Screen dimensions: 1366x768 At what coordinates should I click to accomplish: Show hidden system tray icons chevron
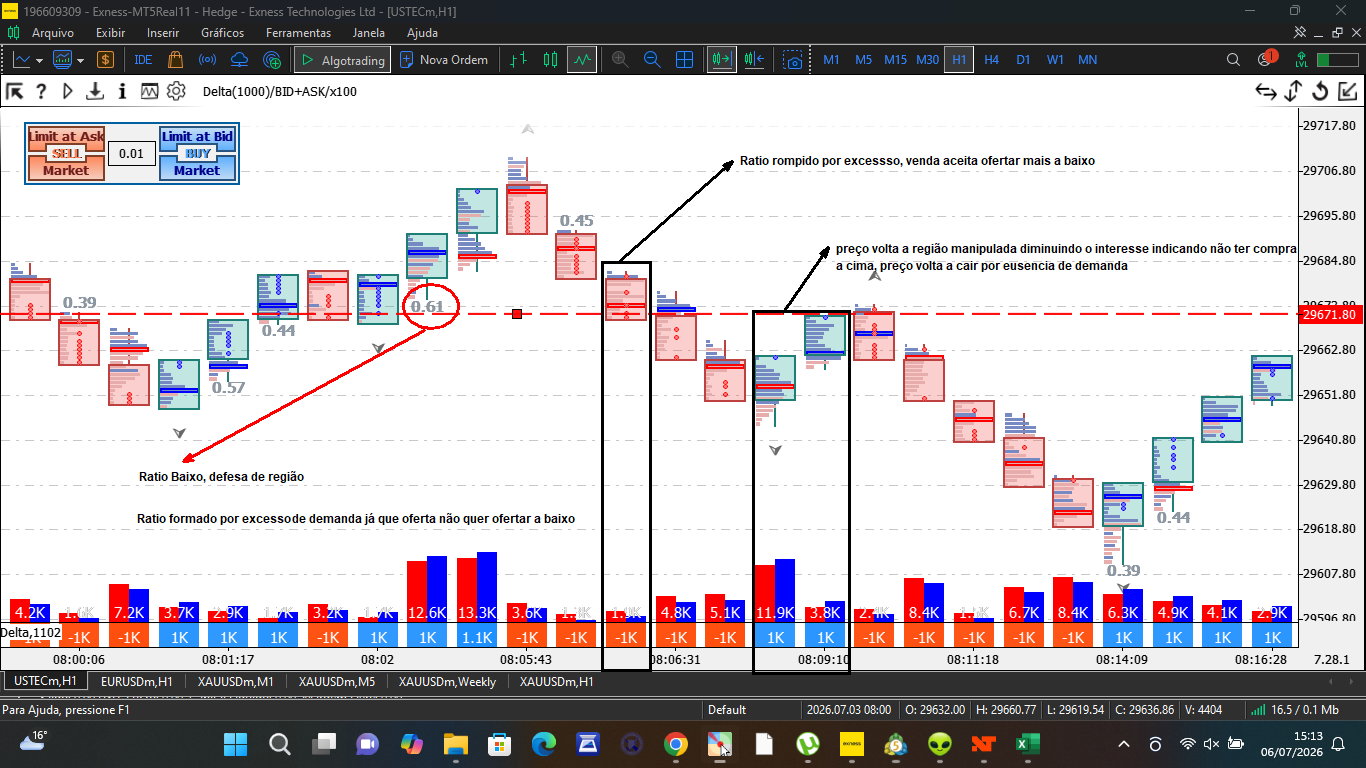tap(1124, 744)
